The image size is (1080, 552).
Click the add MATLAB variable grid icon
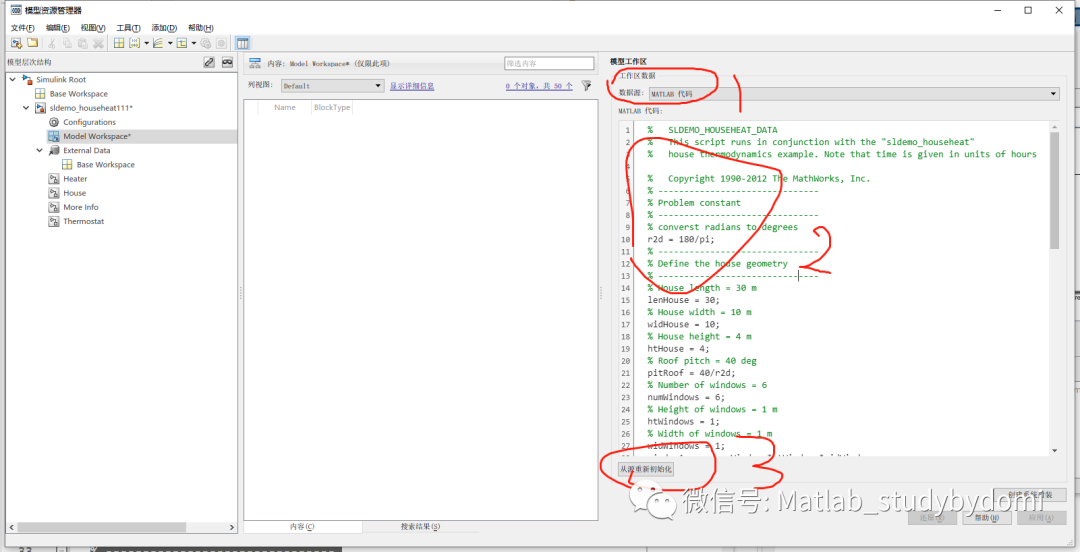point(118,43)
